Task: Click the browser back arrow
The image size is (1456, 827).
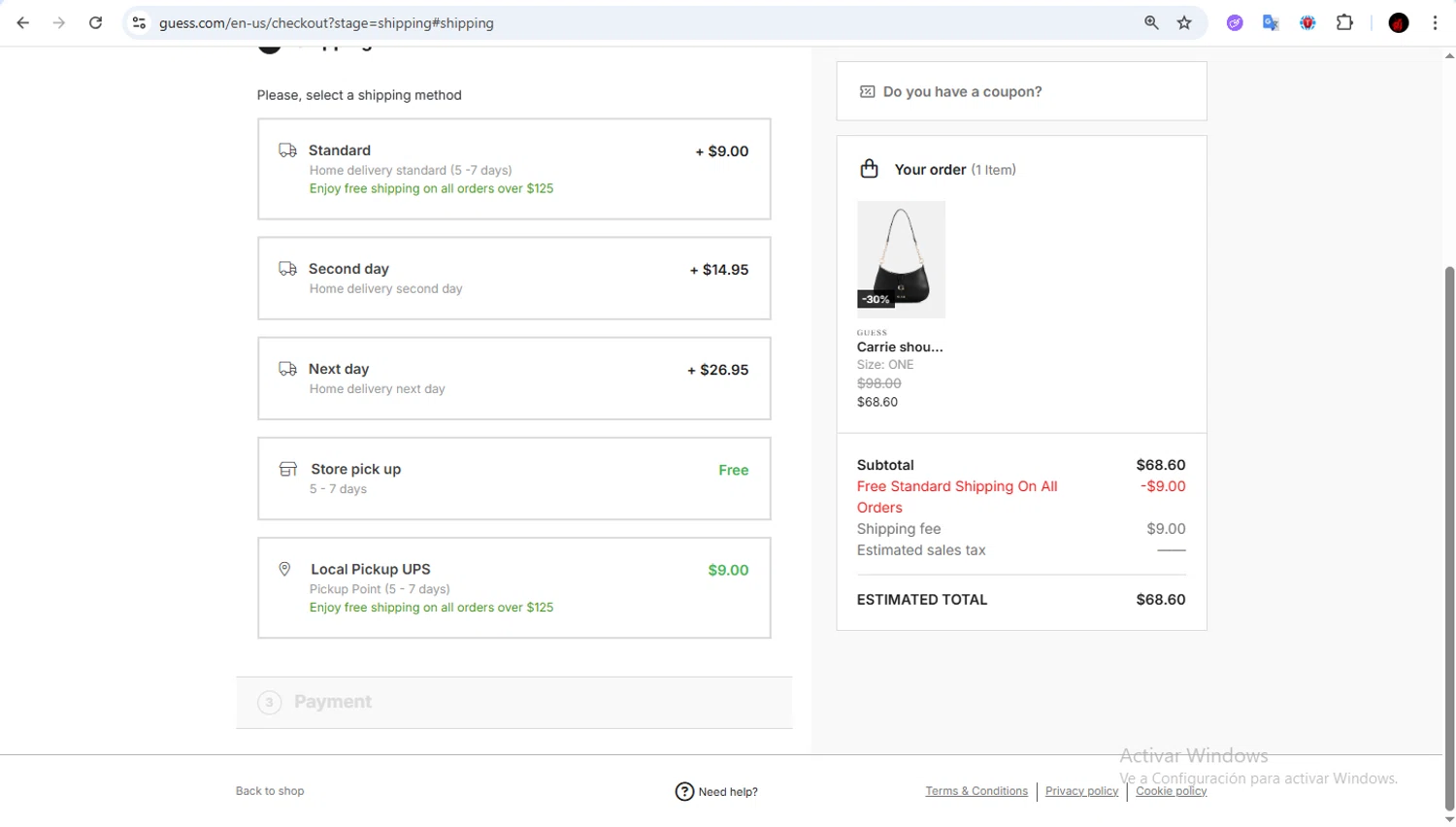Action: [23, 22]
